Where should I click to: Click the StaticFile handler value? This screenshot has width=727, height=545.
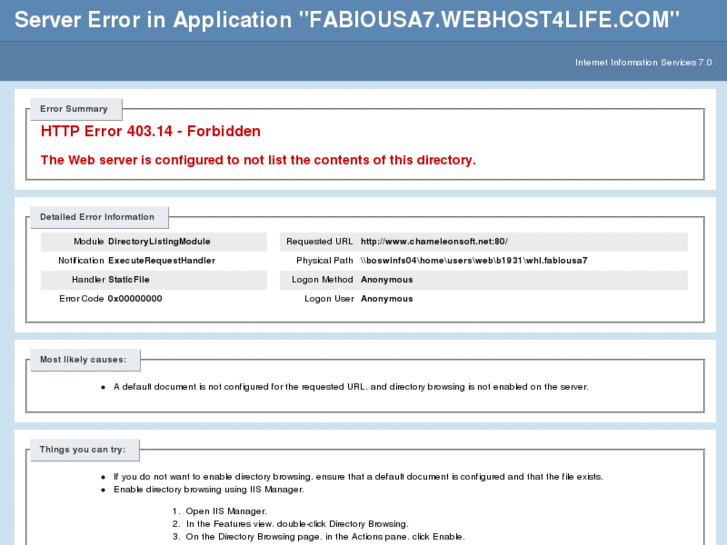click(x=129, y=280)
